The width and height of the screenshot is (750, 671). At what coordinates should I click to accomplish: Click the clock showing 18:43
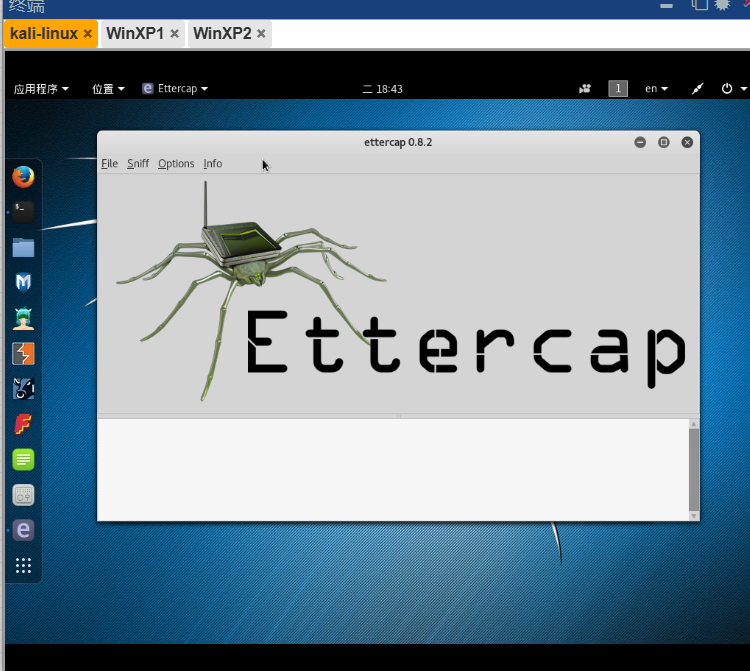(383, 89)
